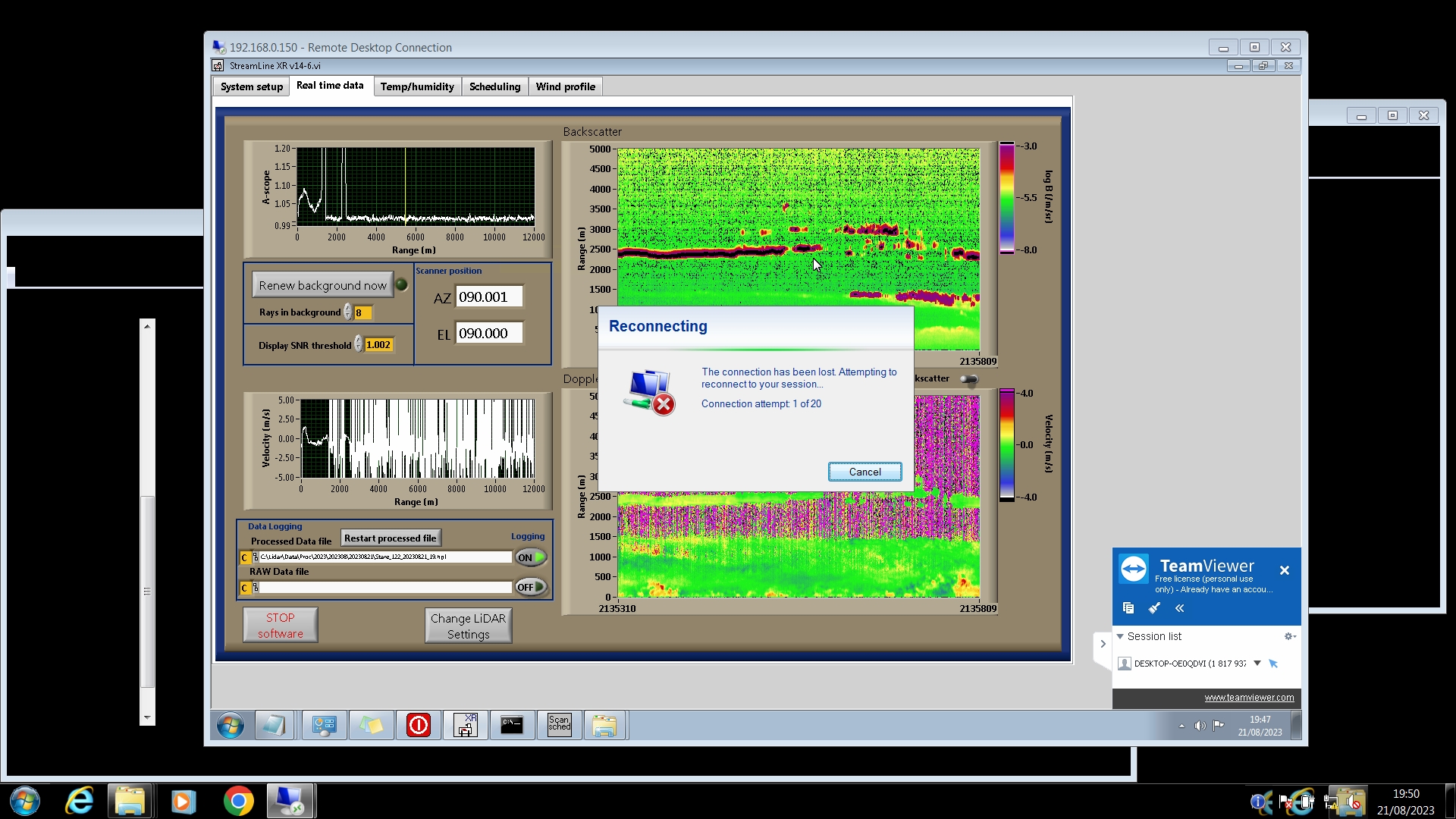Switch to the Wind profile tab

[565, 86]
